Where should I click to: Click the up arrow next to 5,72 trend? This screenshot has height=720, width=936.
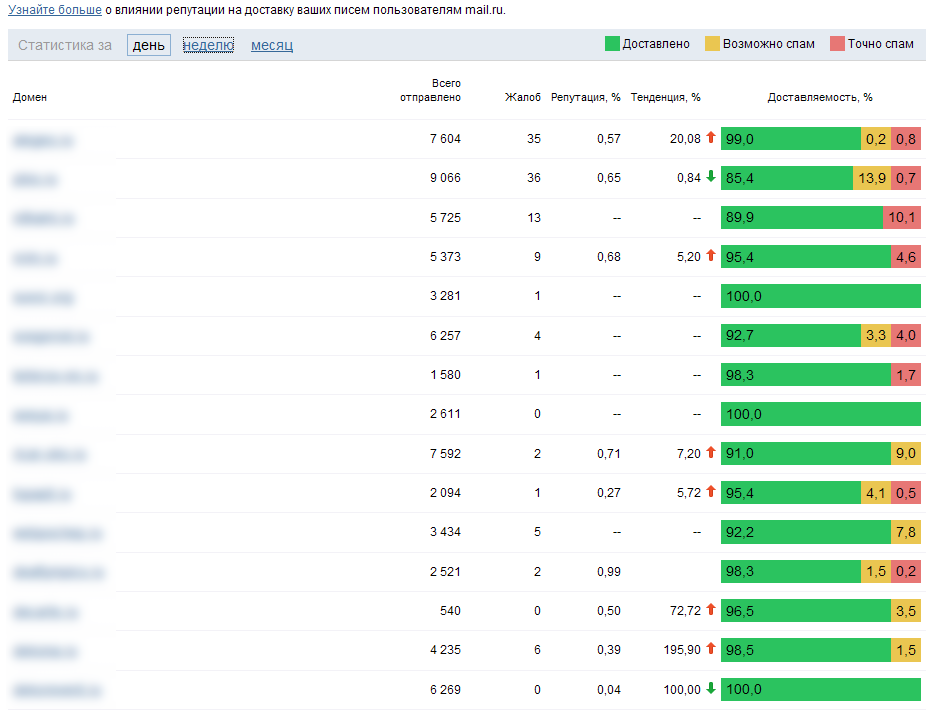tap(711, 492)
